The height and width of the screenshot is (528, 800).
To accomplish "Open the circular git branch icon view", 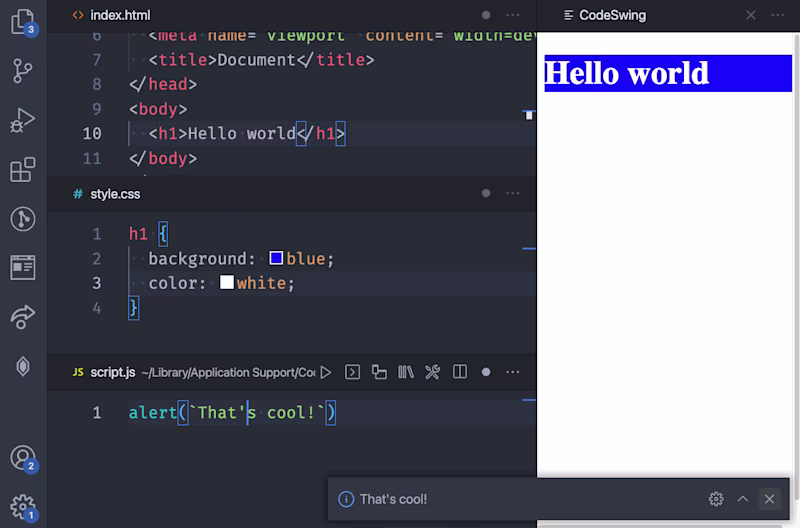I will click(23, 219).
